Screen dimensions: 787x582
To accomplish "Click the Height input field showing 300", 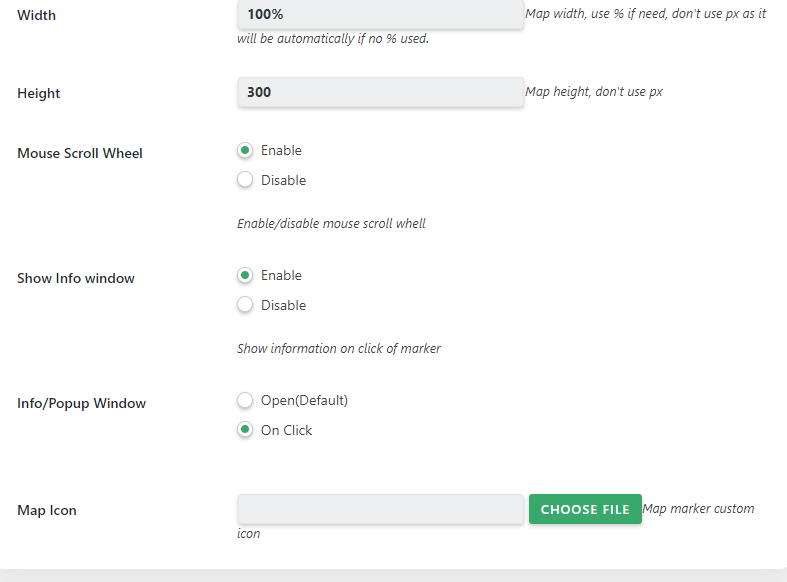I will pyautogui.click(x=380, y=92).
